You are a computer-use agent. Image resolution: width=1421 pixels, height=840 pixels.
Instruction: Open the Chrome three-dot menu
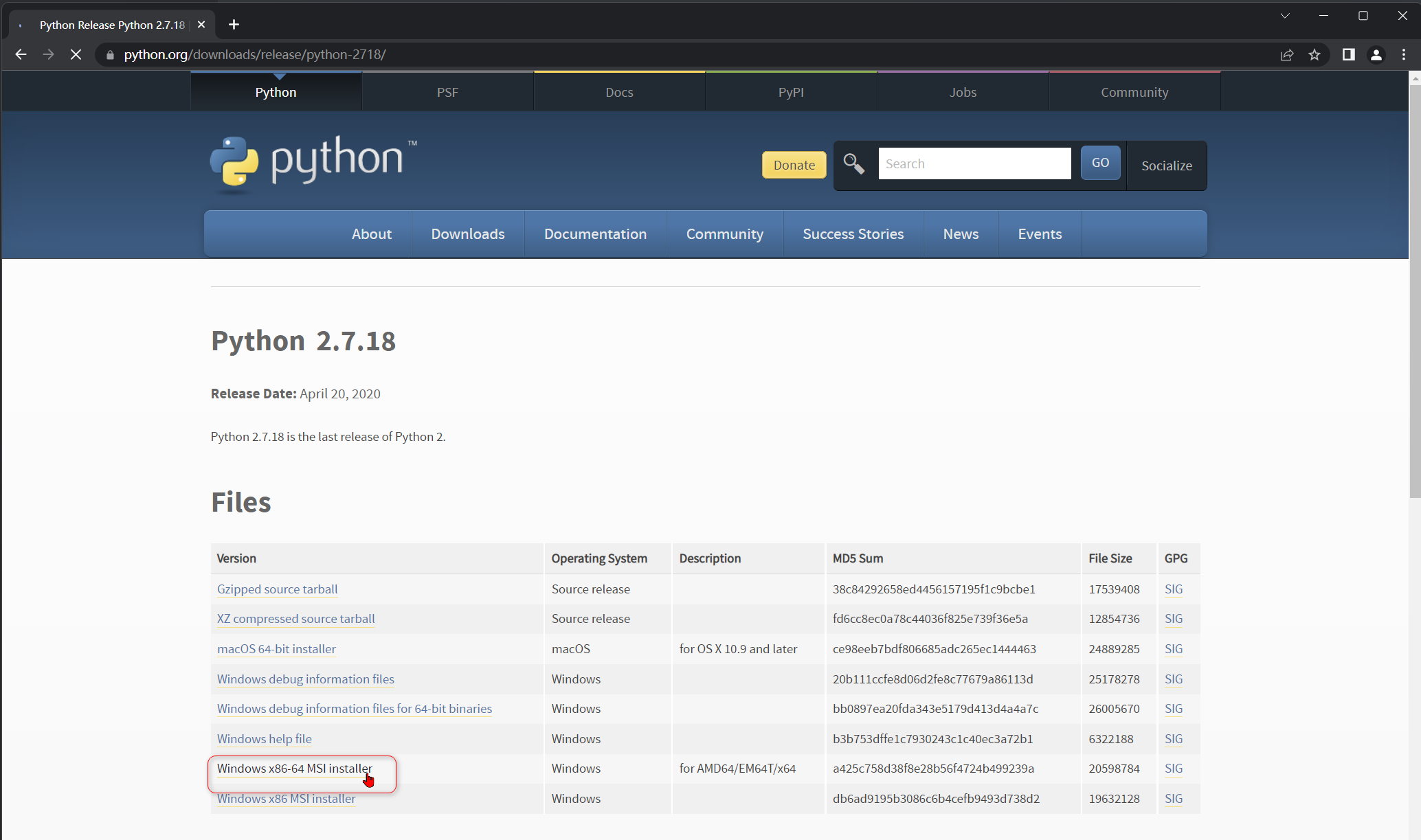point(1403,55)
